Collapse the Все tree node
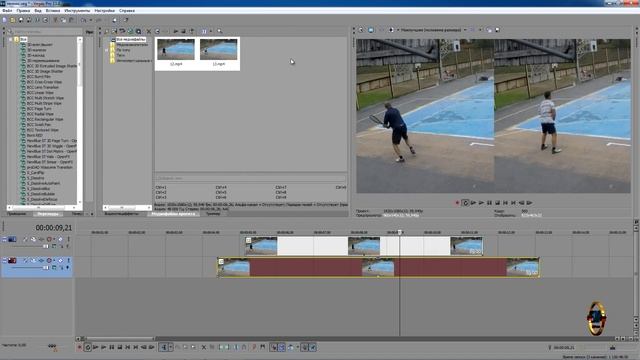This screenshot has width=640, height=360. pyautogui.click(x=11, y=40)
